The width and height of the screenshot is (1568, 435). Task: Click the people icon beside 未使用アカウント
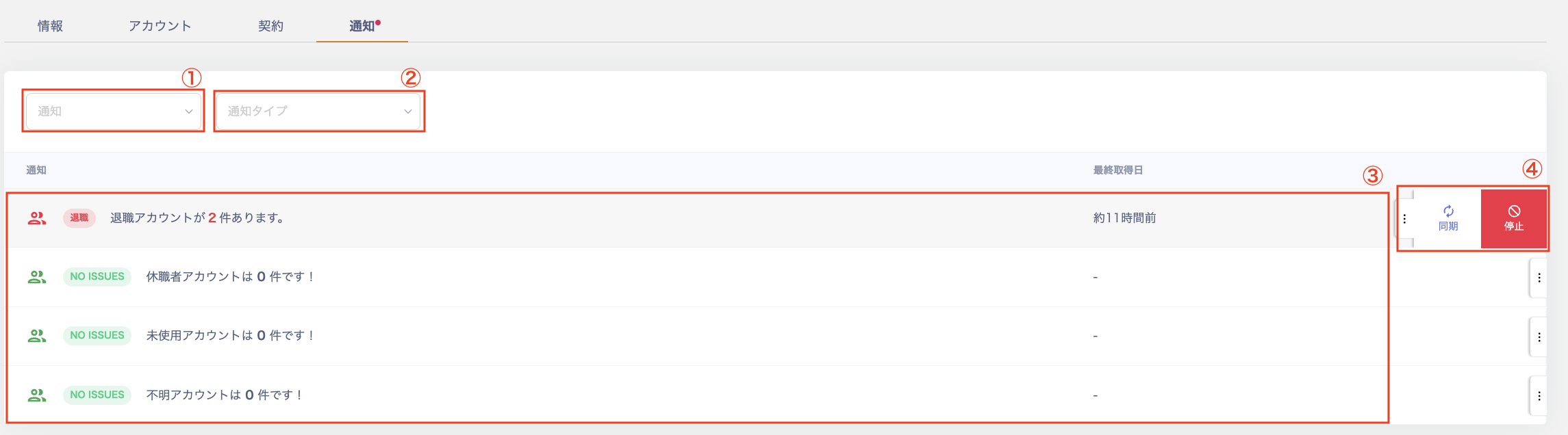37,336
